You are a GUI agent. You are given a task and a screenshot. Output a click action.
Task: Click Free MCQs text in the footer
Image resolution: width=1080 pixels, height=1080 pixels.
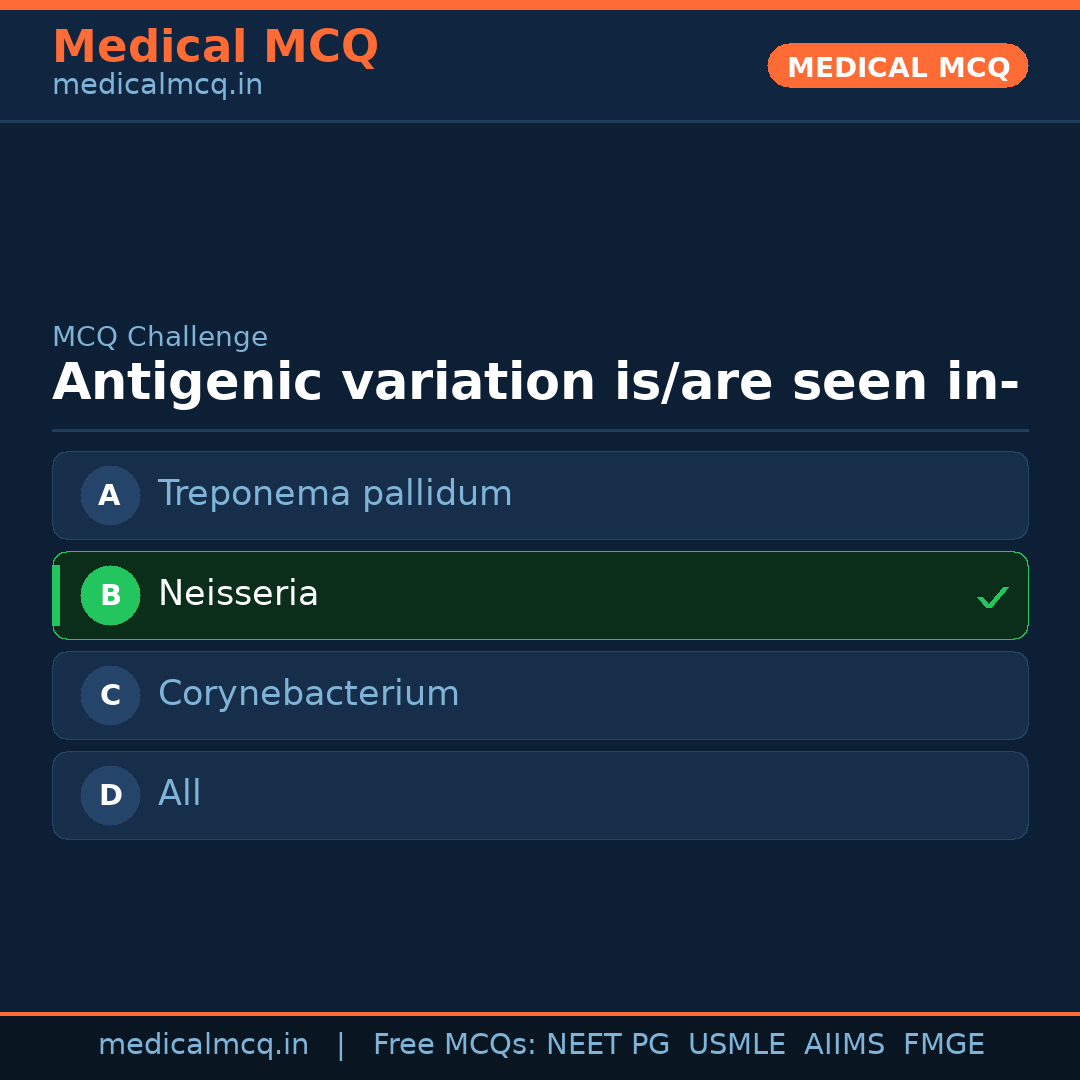(x=454, y=1045)
